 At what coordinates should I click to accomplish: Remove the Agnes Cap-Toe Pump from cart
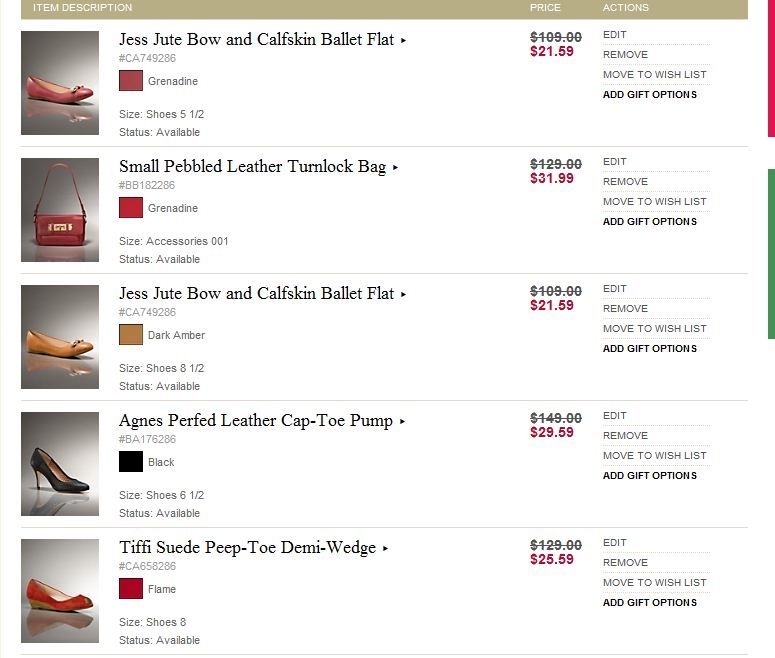[x=625, y=436]
